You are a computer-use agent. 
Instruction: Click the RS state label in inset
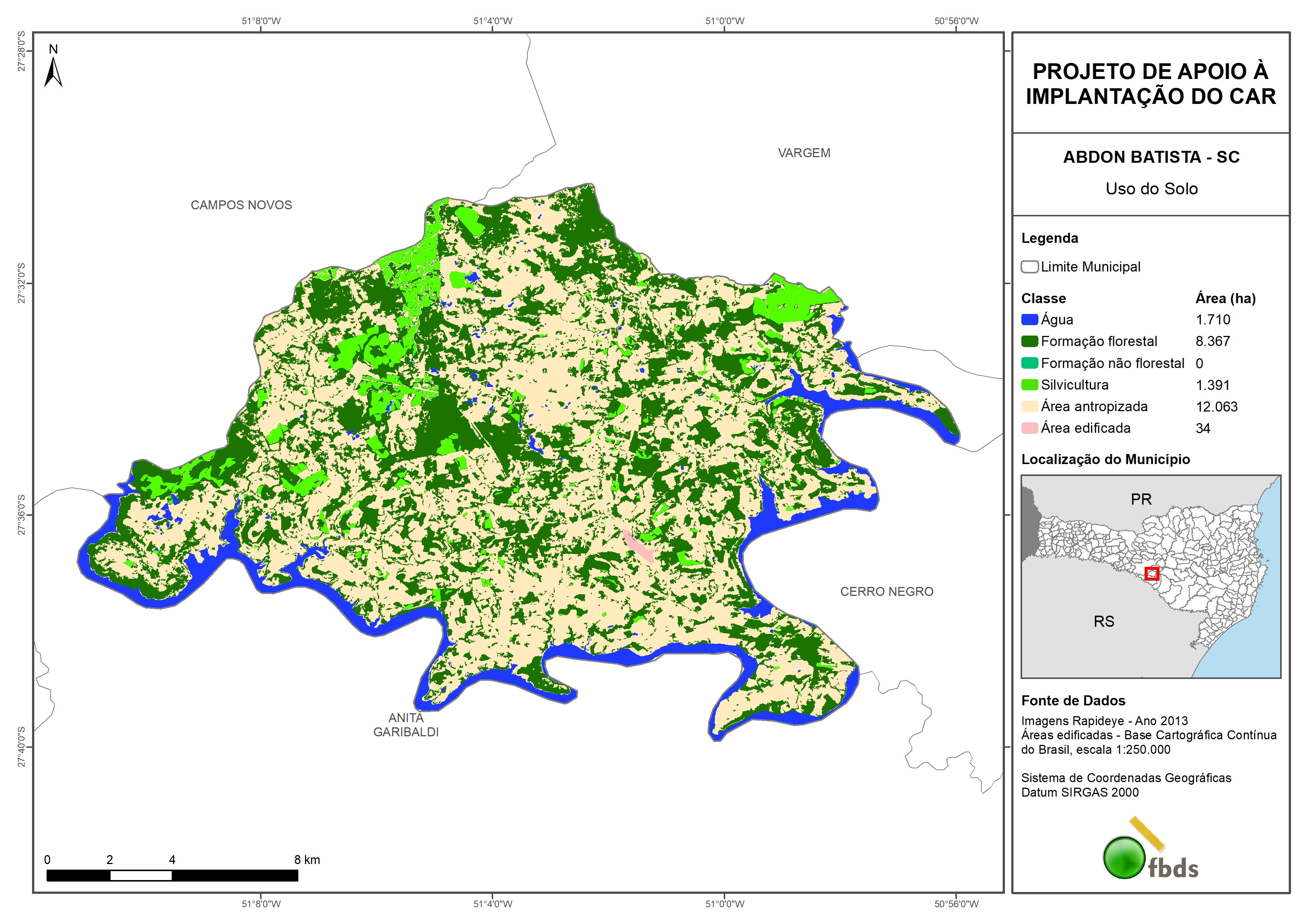click(x=1104, y=621)
